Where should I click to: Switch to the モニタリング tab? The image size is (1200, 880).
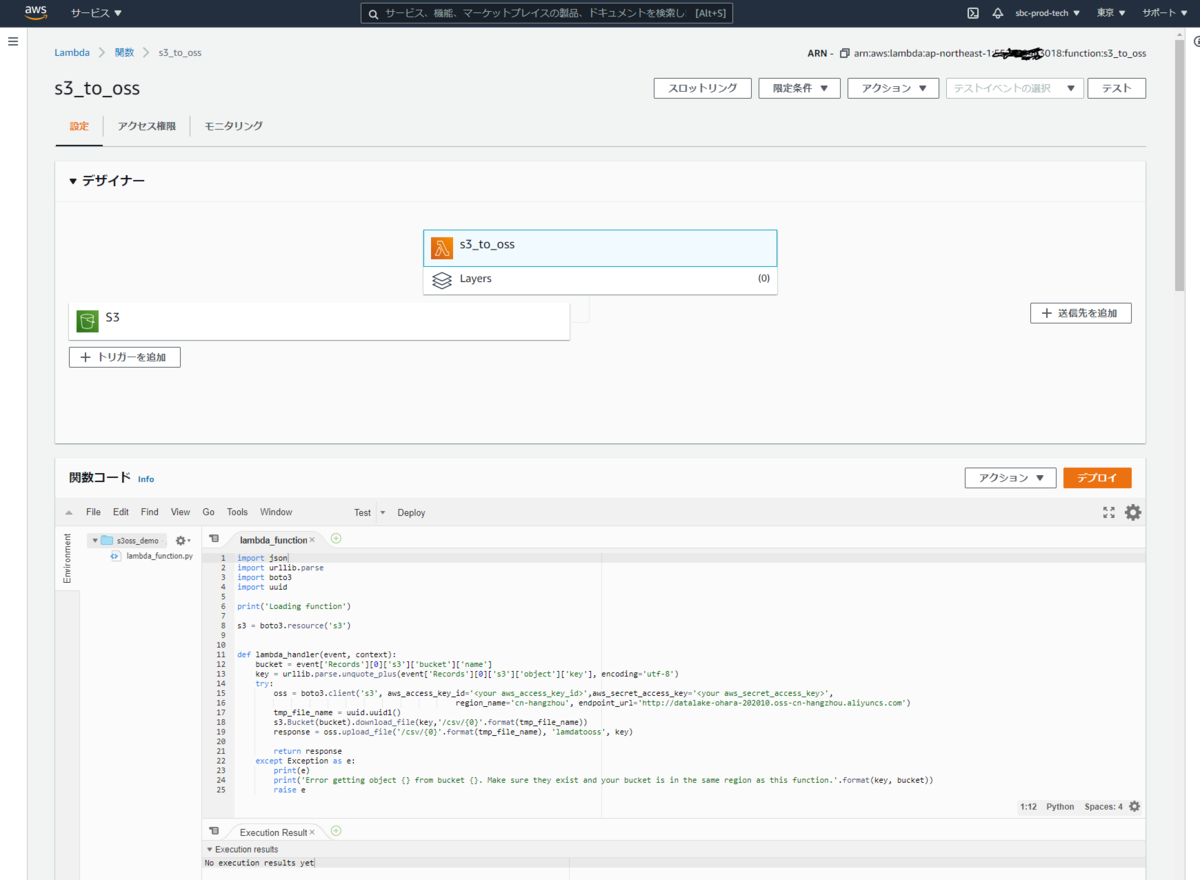(x=233, y=126)
